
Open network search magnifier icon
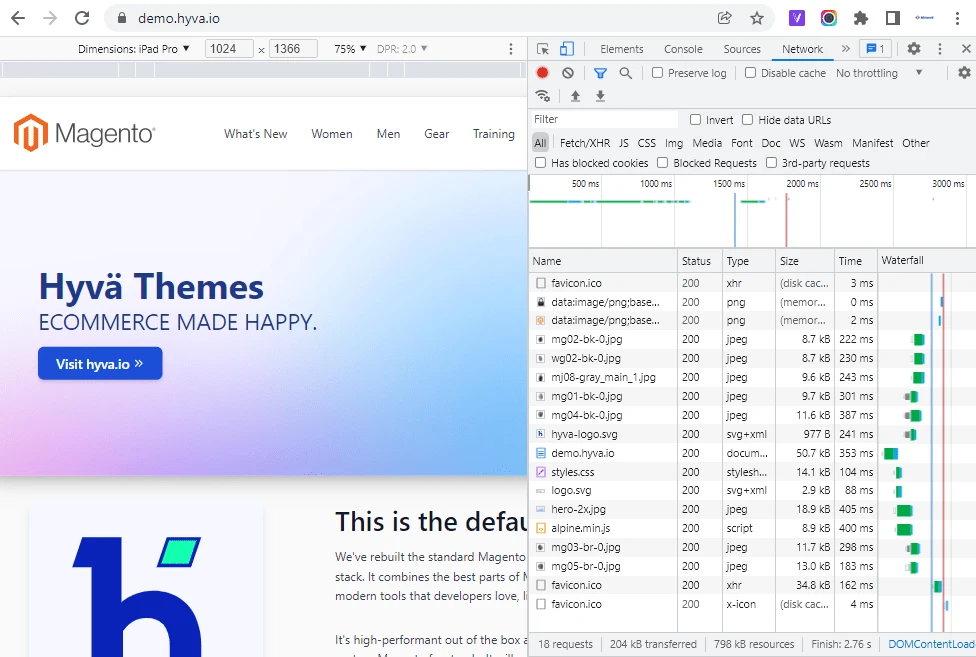[626, 73]
